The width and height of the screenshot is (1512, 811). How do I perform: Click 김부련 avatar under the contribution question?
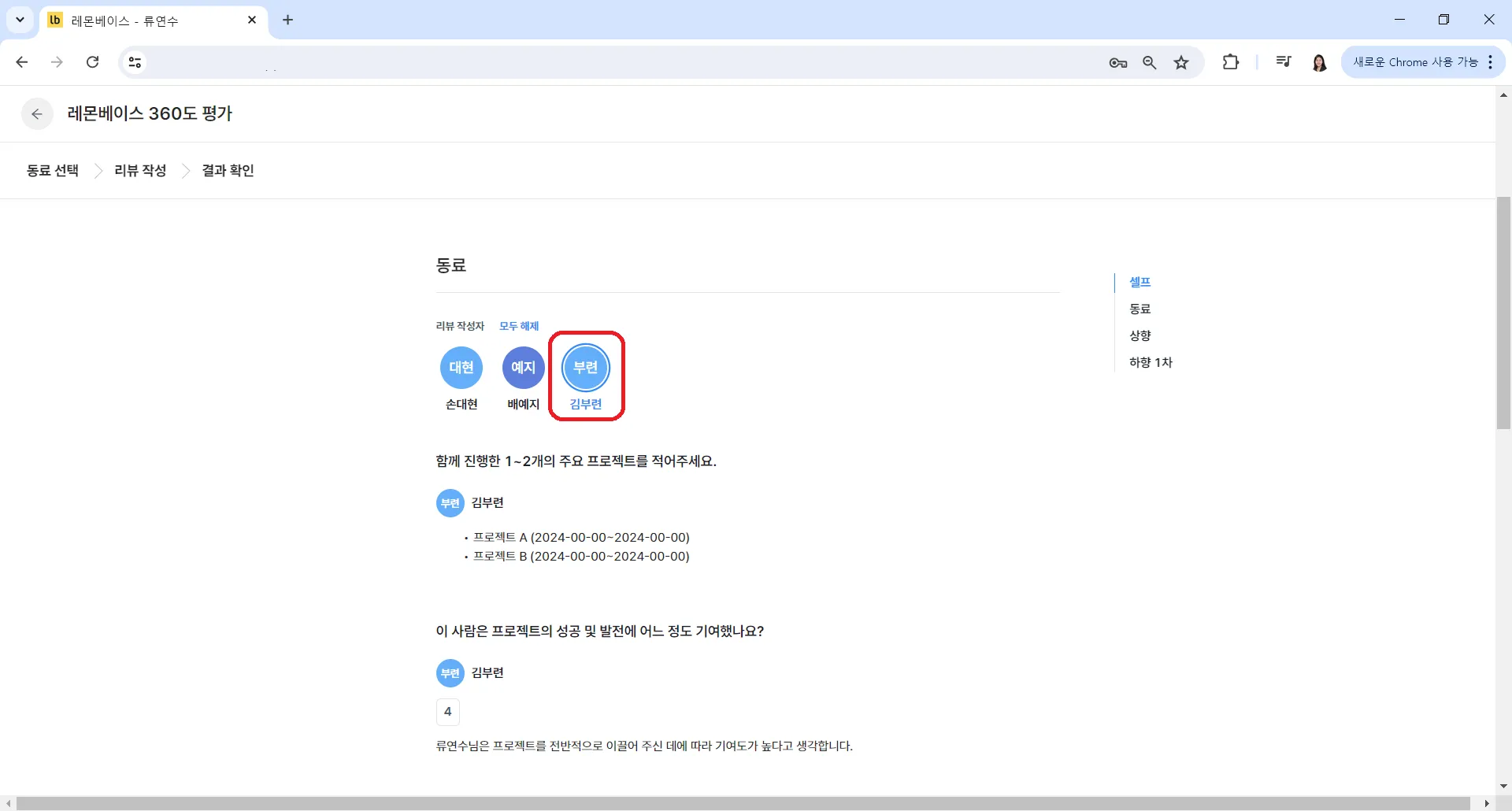click(x=450, y=673)
